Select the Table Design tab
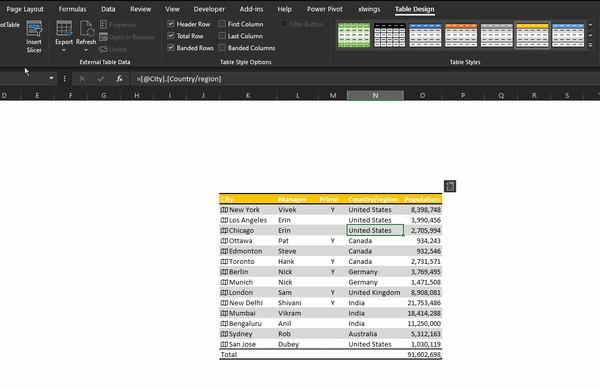This screenshot has height=388, width=600. point(414,9)
